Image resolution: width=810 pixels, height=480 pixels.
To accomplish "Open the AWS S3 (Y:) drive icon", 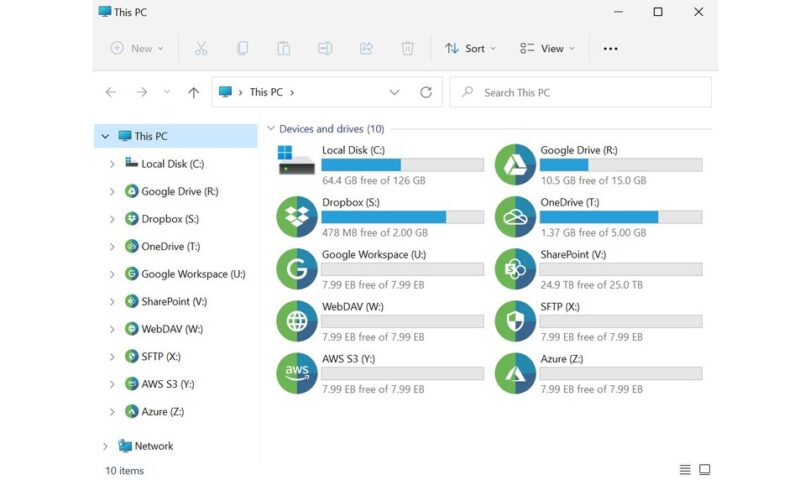I will [x=296, y=373].
